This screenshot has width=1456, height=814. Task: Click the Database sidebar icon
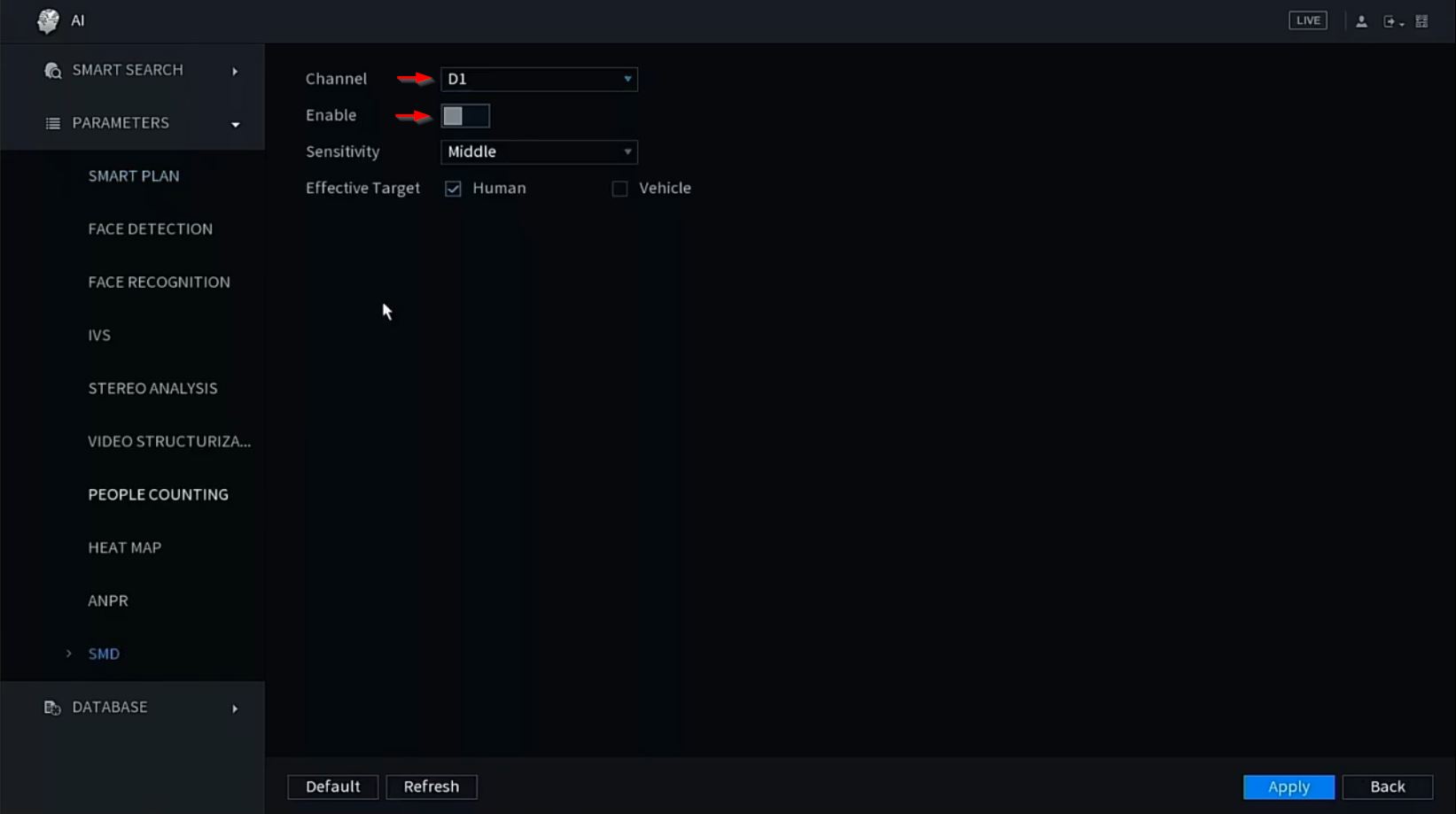pos(52,708)
